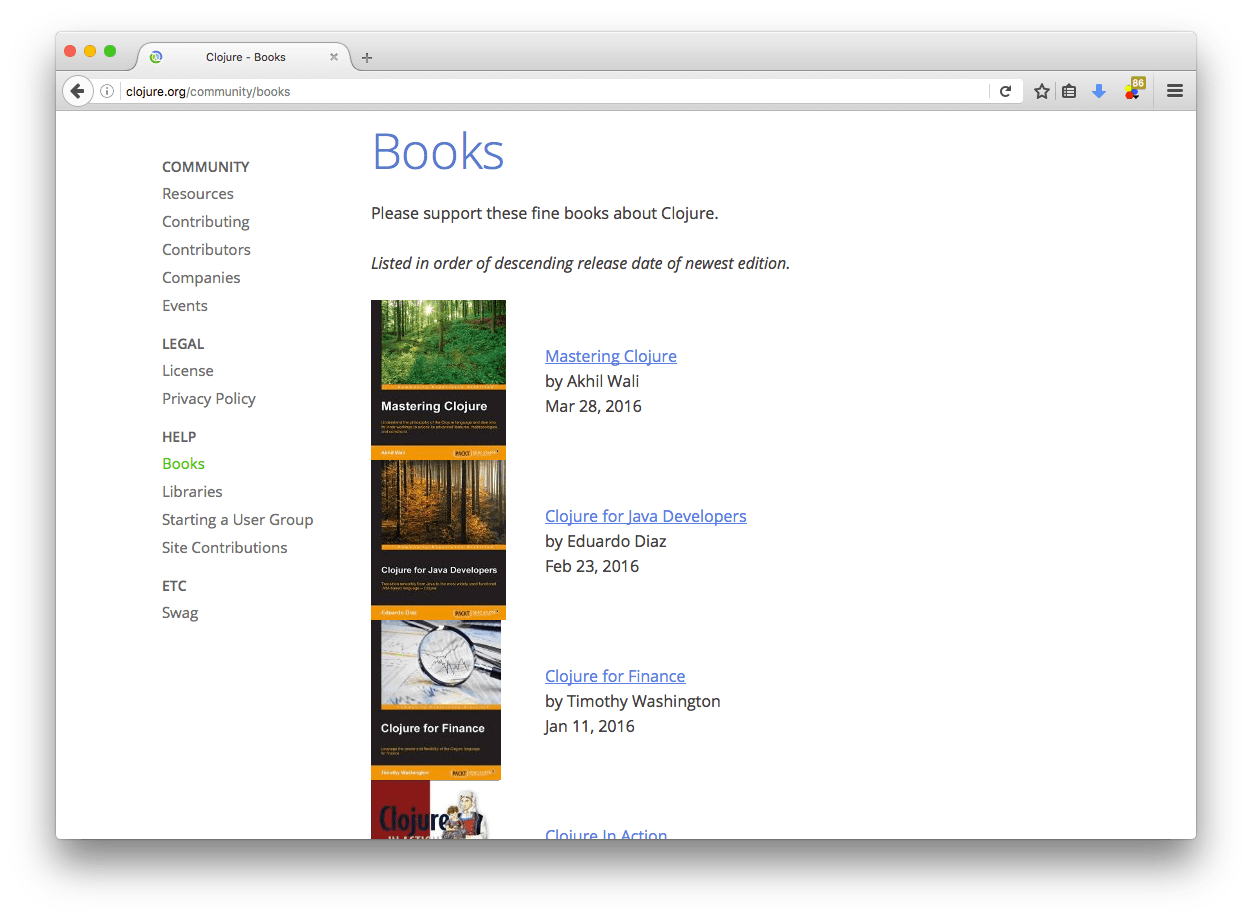1252x919 pixels.
Task: Open the Clojure for Java Developers link
Action: tap(646, 516)
